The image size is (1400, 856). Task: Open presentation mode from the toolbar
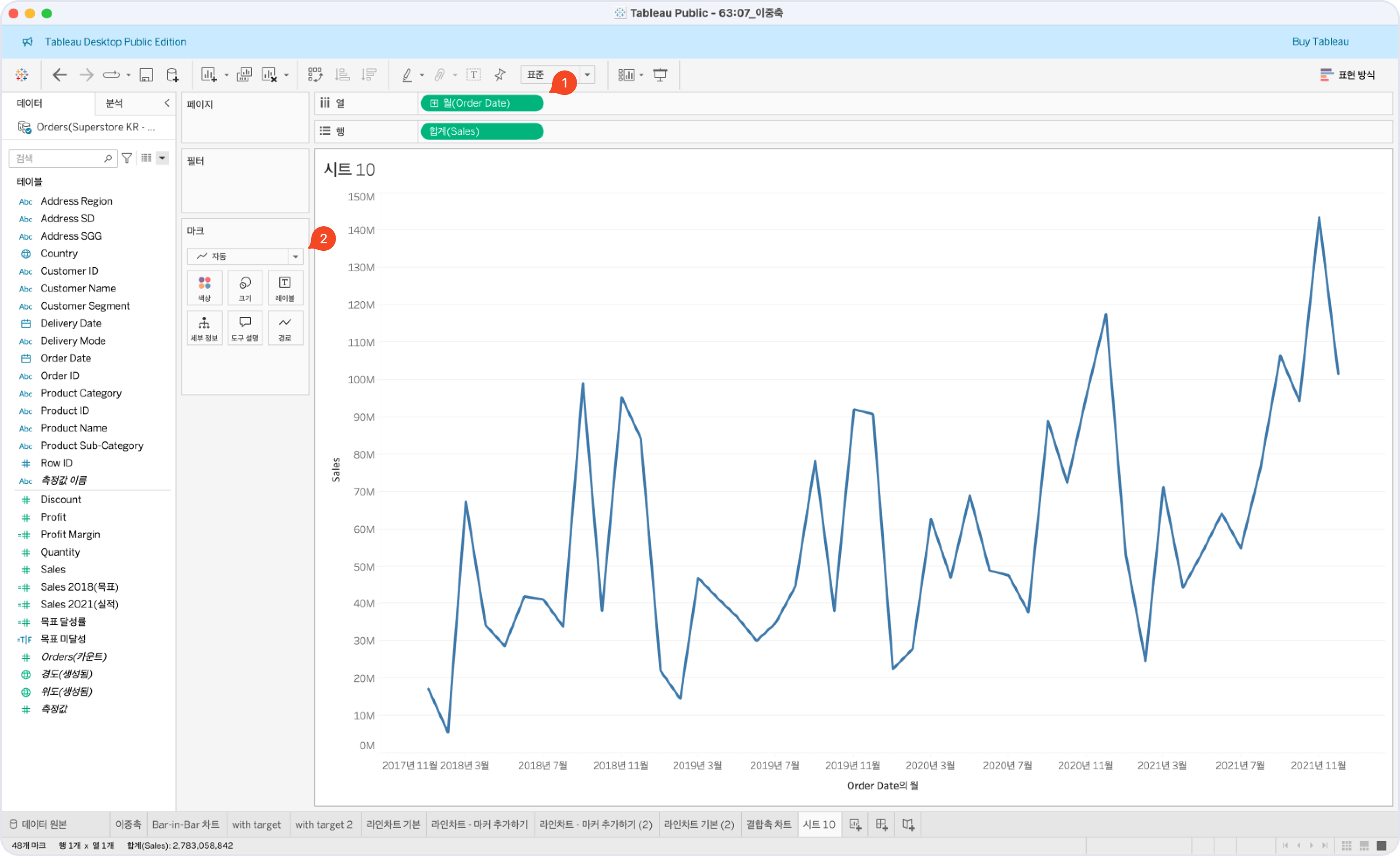pyautogui.click(x=660, y=74)
